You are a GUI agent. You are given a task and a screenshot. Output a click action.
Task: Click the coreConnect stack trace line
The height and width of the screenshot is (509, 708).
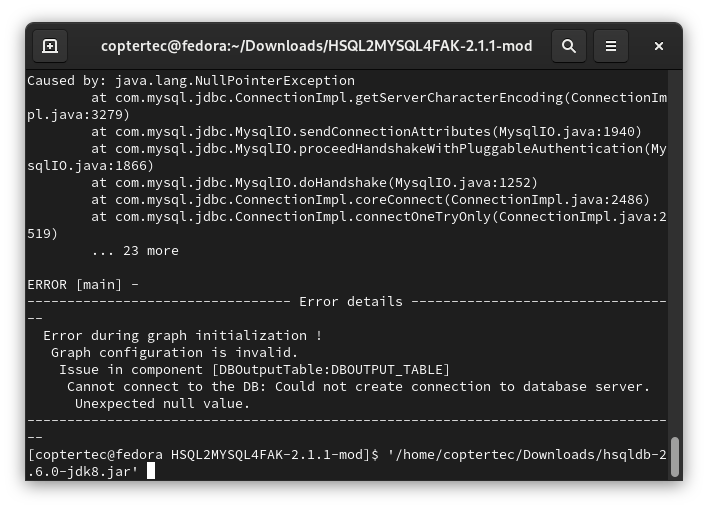pos(370,200)
